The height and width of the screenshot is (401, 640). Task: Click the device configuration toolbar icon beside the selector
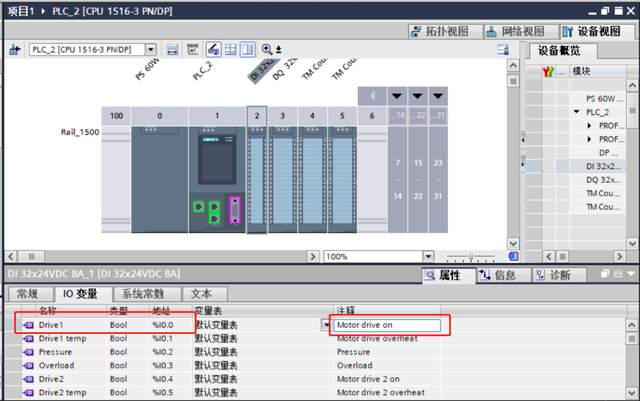point(173,50)
